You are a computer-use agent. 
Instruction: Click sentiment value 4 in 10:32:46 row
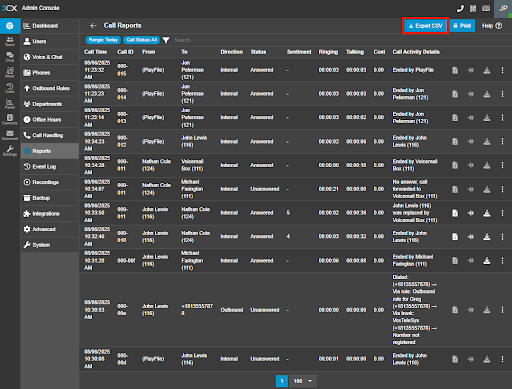click(288, 236)
